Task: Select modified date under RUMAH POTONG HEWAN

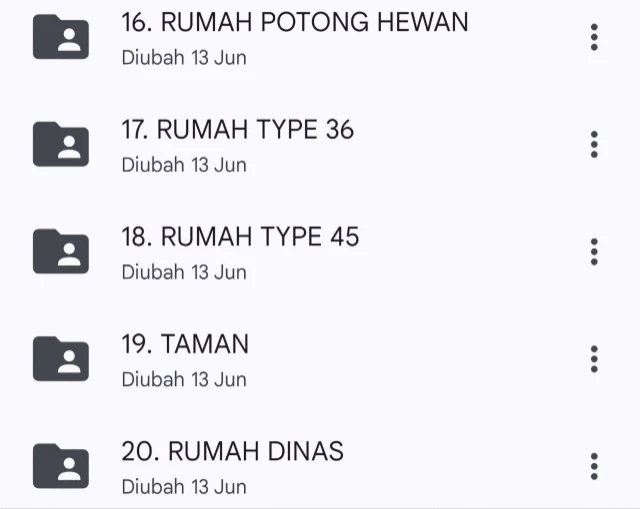Action: [x=184, y=57]
